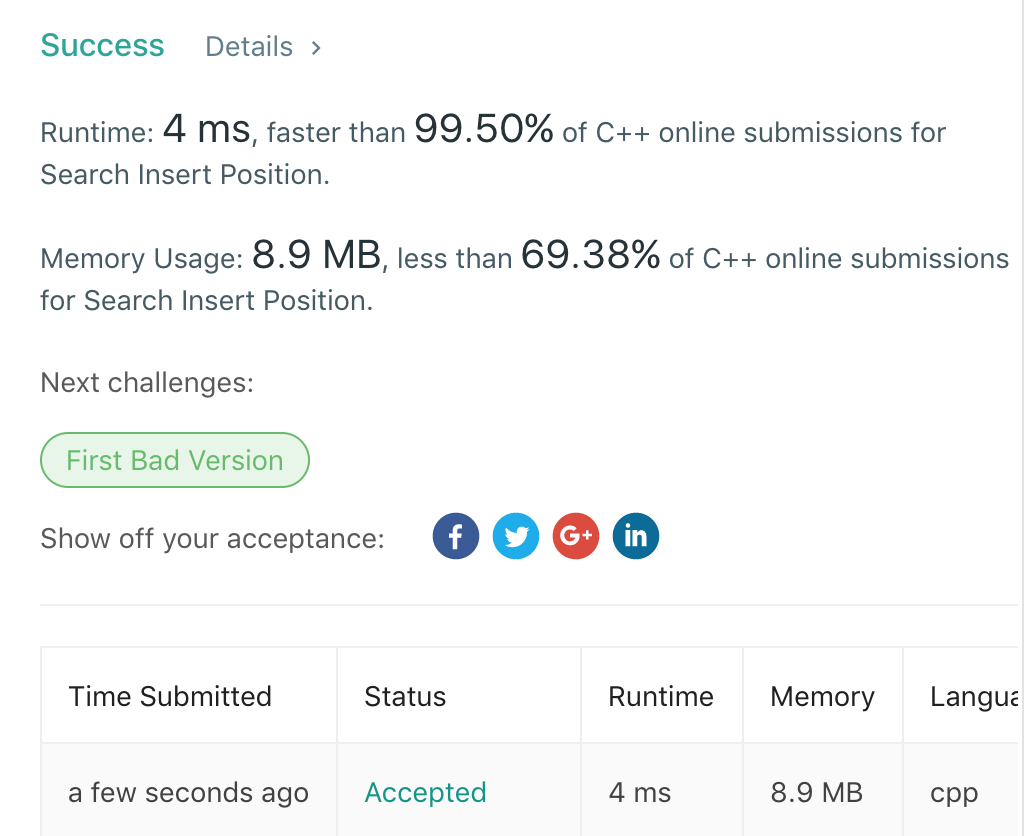Click the Runtime column header

pyautogui.click(x=661, y=696)
